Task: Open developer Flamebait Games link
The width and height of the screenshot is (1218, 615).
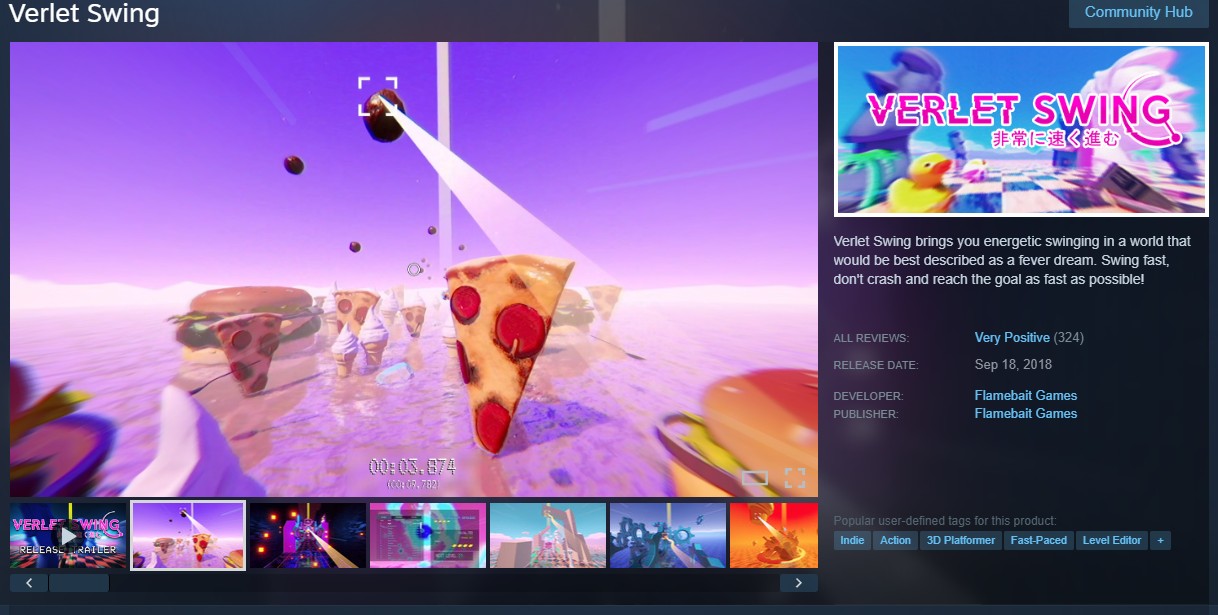Action: coord(1026,396)
